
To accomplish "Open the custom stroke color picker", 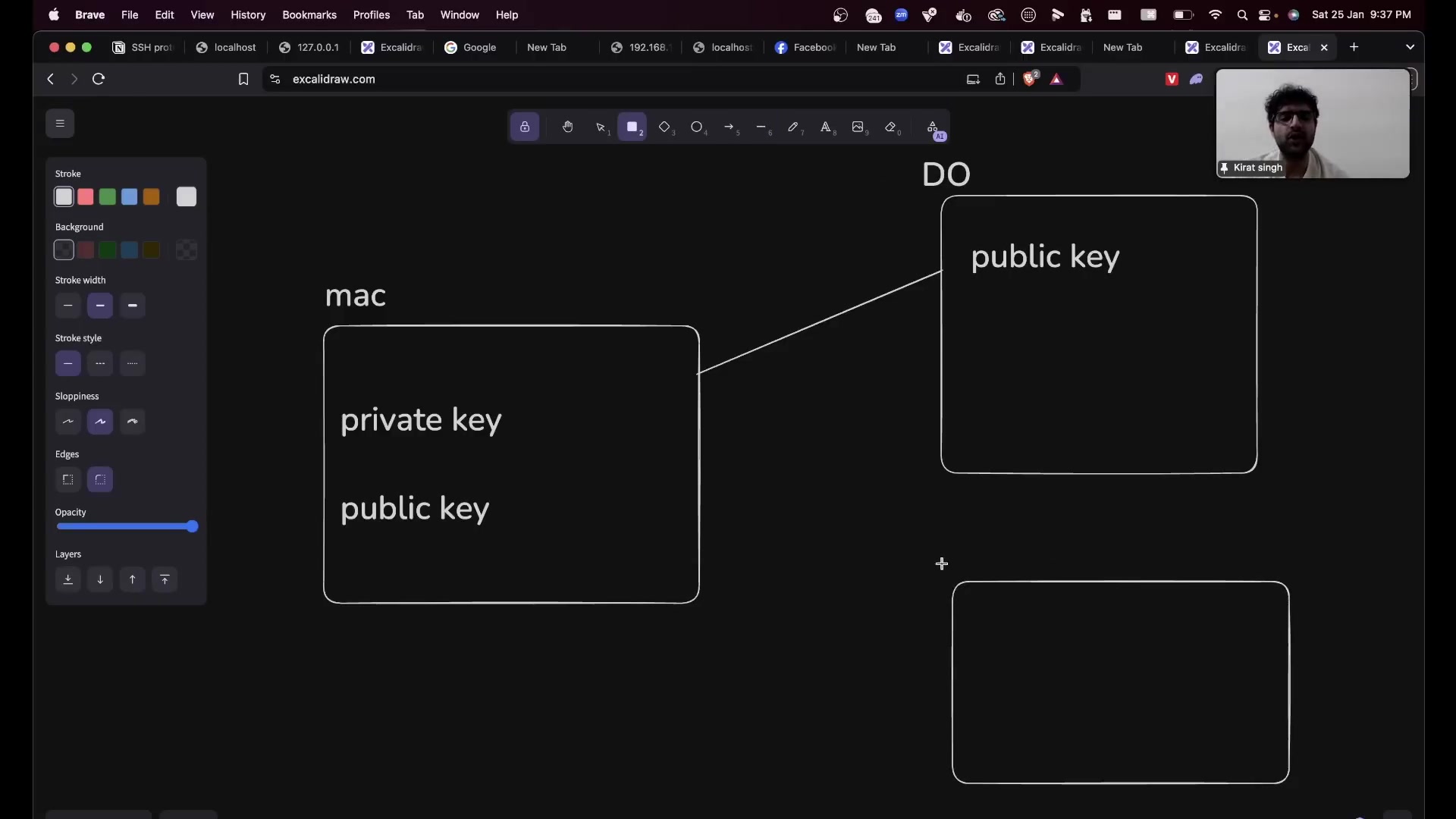I will point(187,197).
